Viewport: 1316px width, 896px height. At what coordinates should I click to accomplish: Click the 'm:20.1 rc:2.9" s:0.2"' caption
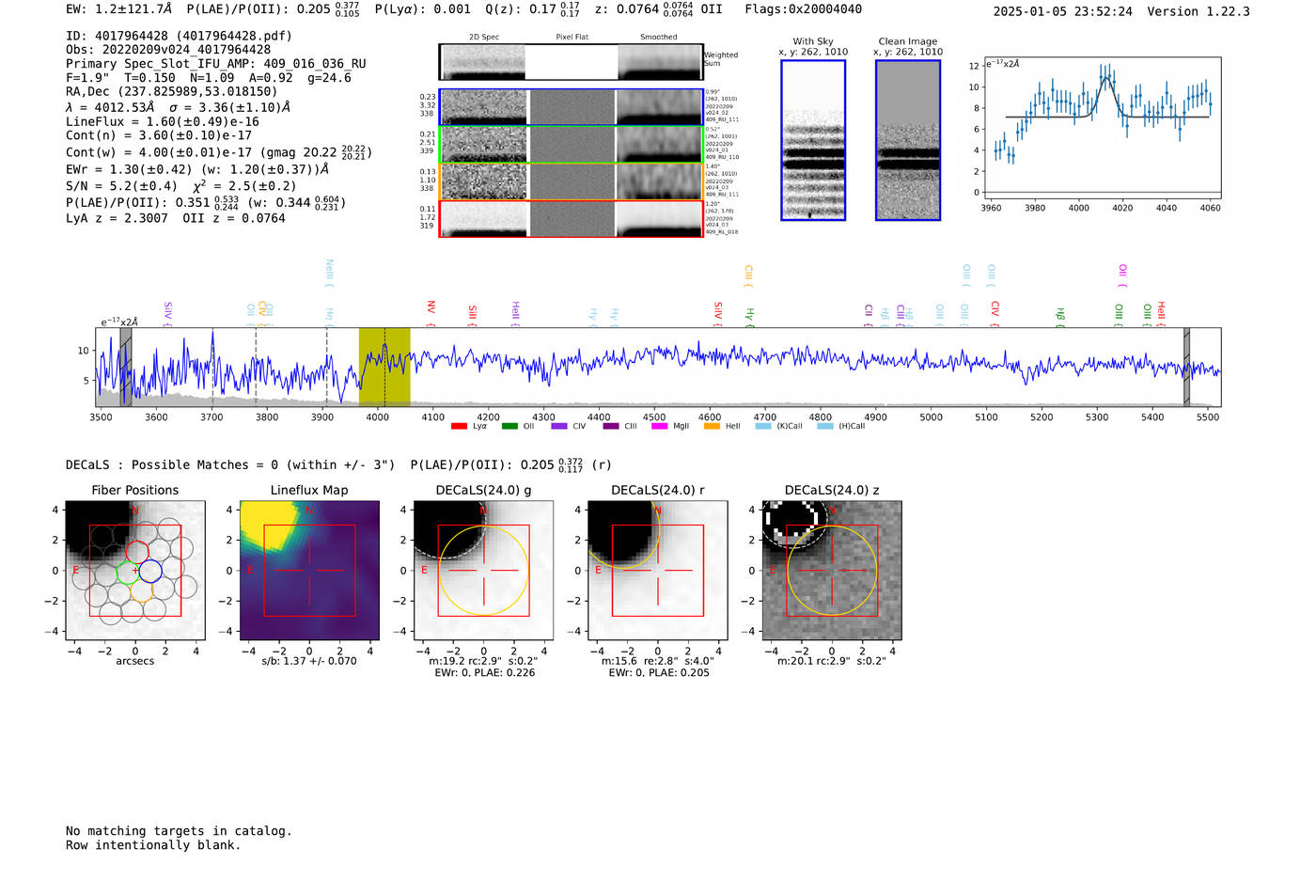click(832, 661)
